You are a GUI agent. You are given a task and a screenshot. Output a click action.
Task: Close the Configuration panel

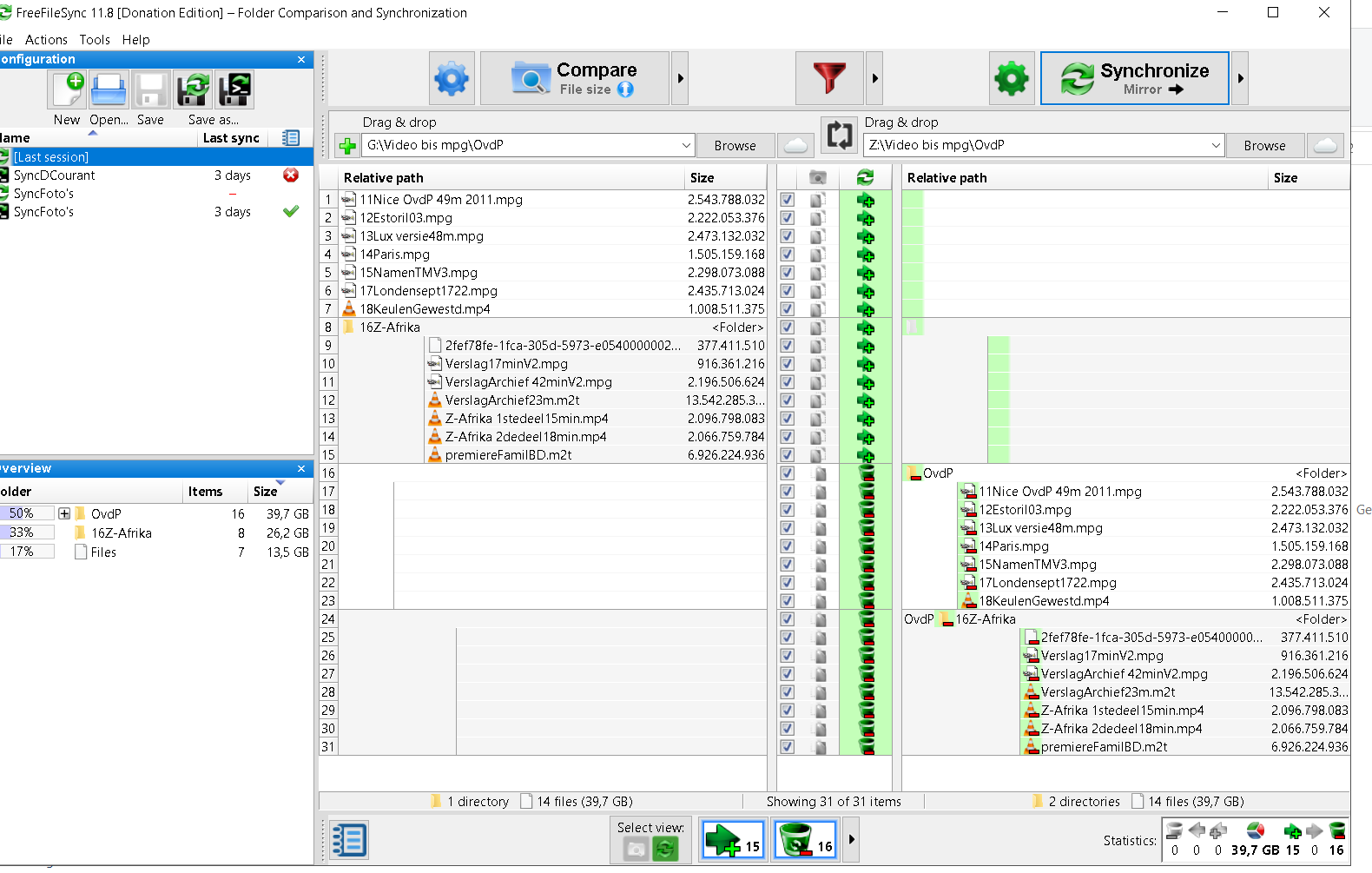pyautogui.click(x=301, y=59)
